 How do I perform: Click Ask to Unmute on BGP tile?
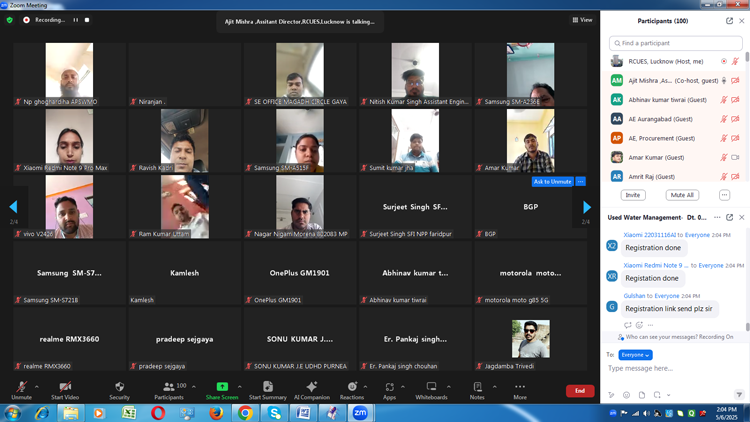(x=552, y=181)
